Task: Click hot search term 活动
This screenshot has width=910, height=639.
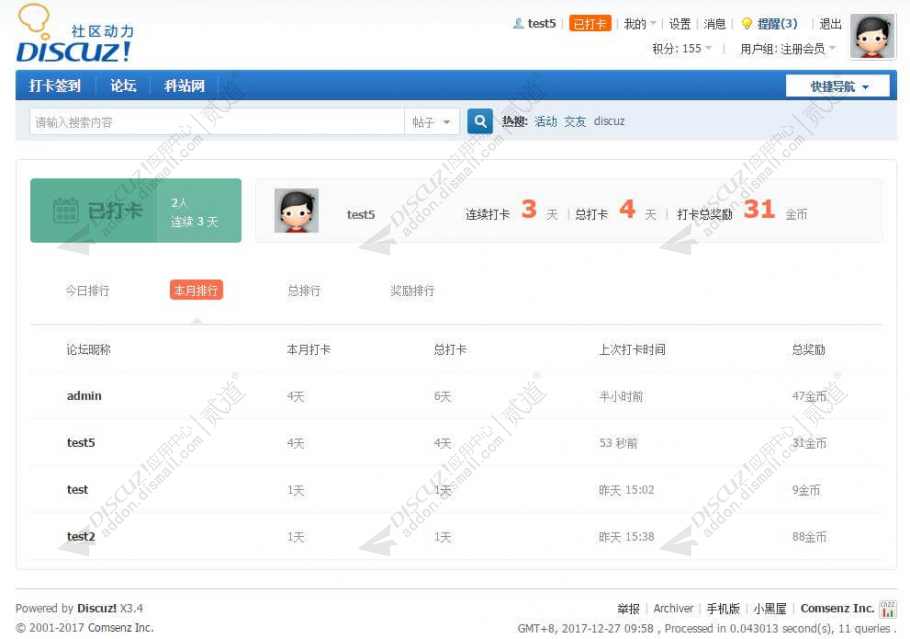Action: pos(546,121)
